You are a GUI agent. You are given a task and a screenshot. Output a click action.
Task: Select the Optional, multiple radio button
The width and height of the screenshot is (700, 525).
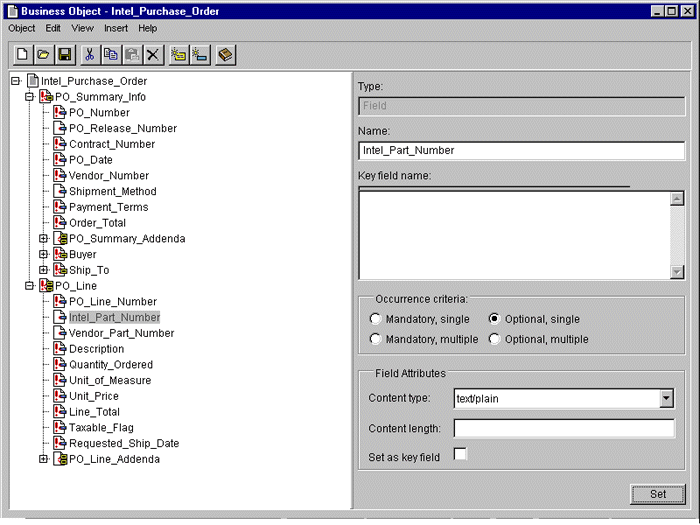(x=494, y=339)
